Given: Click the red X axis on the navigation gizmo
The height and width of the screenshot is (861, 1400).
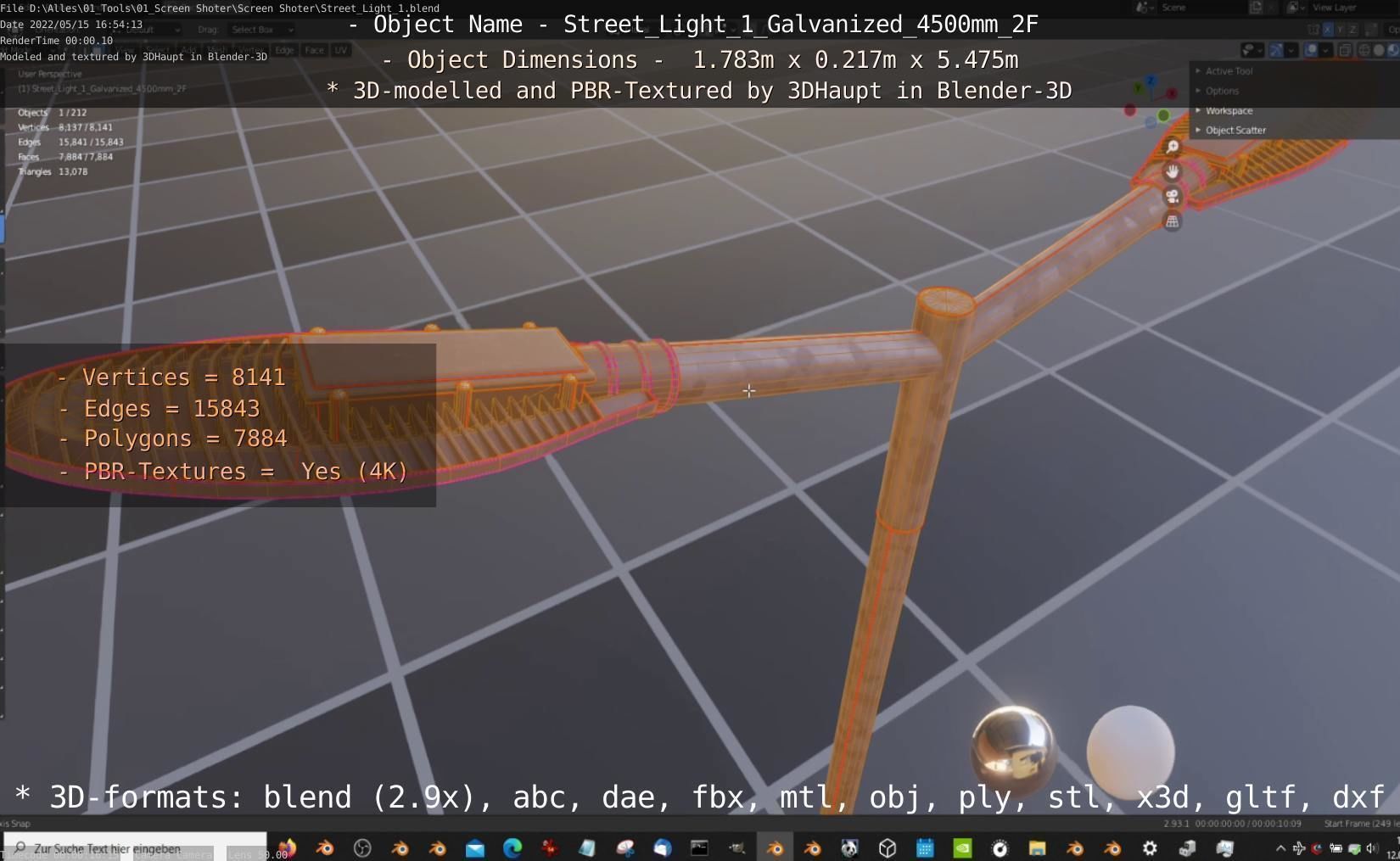Looking at the screenshot, I should 1172,93.
